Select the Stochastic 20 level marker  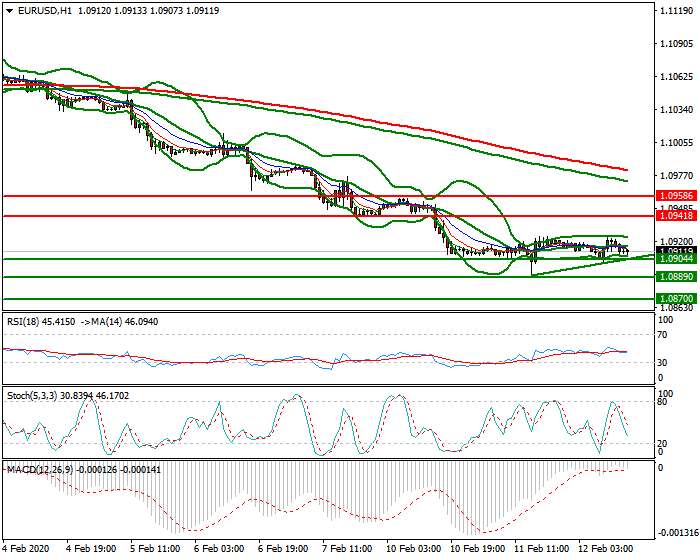(x=663, y=443)
